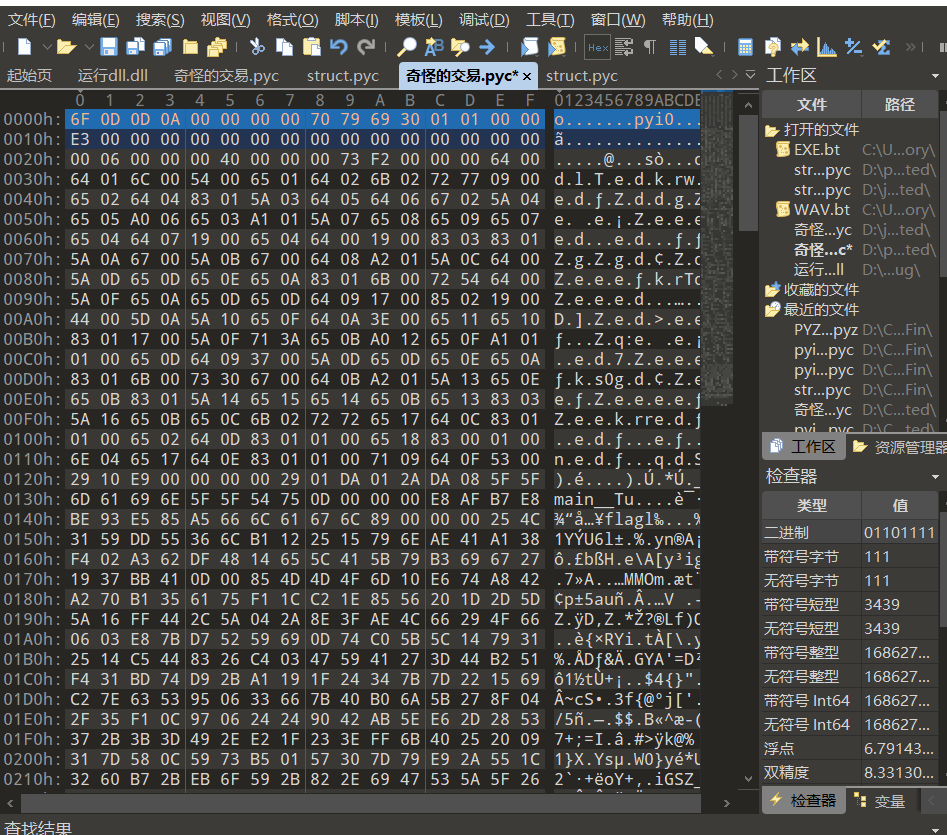947x835 pixels.
Task: Open the 工作区 panel dropdown arrow
Action: [935, 75]
